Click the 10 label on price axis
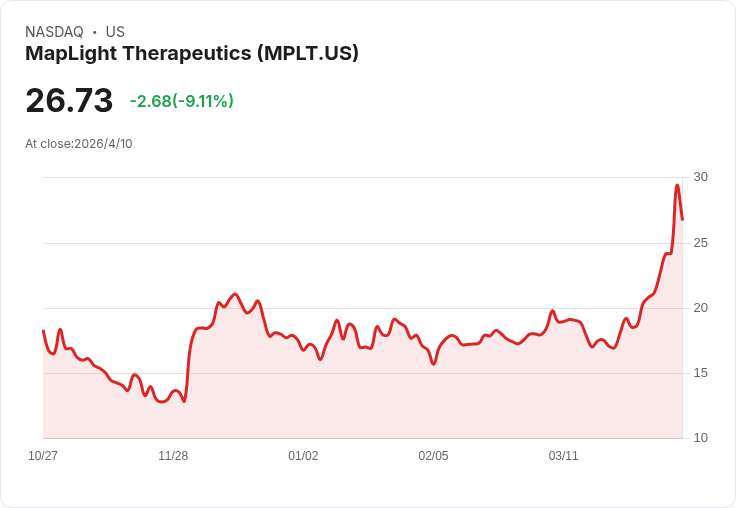The width and height of the screenshot is (736, 508). [x=700, y=438]
